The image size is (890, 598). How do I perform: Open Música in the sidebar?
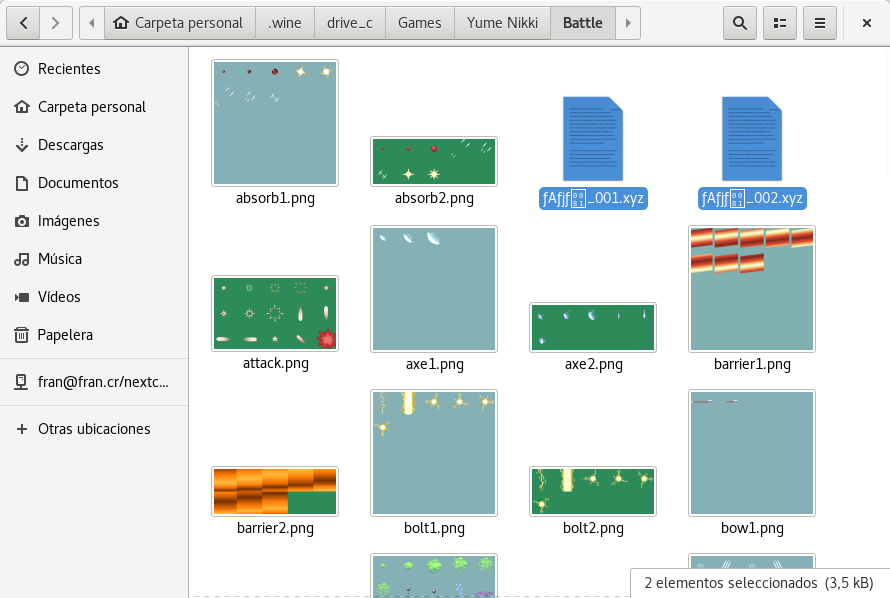94,259
